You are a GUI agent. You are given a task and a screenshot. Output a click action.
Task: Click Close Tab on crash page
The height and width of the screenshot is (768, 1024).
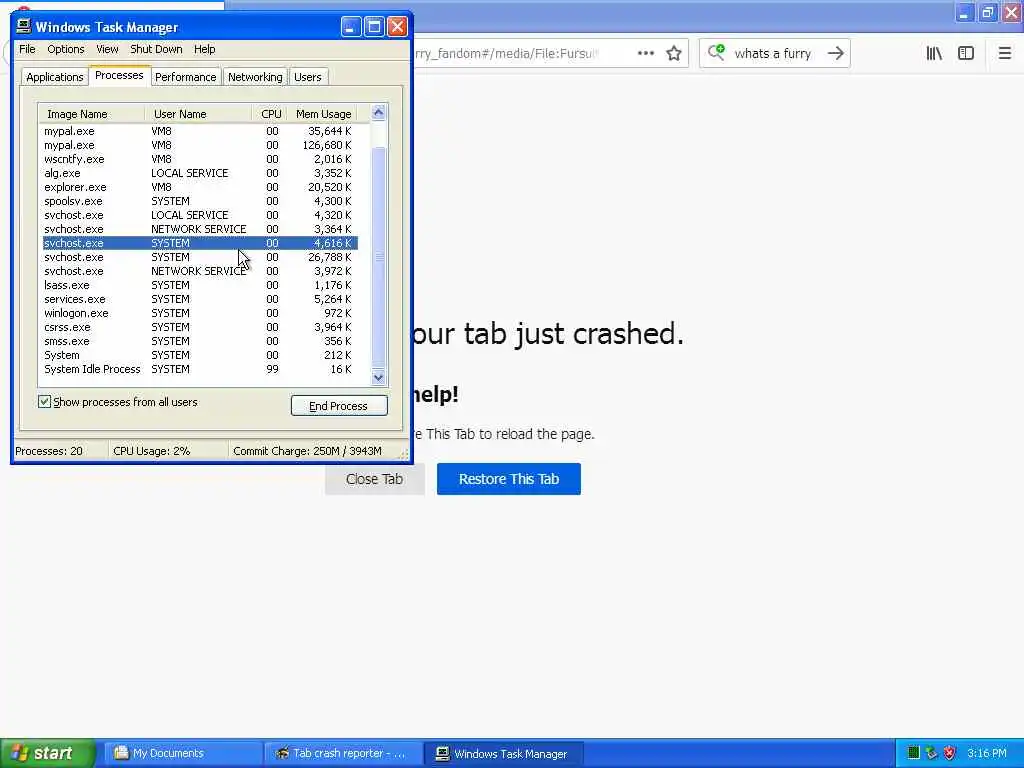tap(375, 479)
